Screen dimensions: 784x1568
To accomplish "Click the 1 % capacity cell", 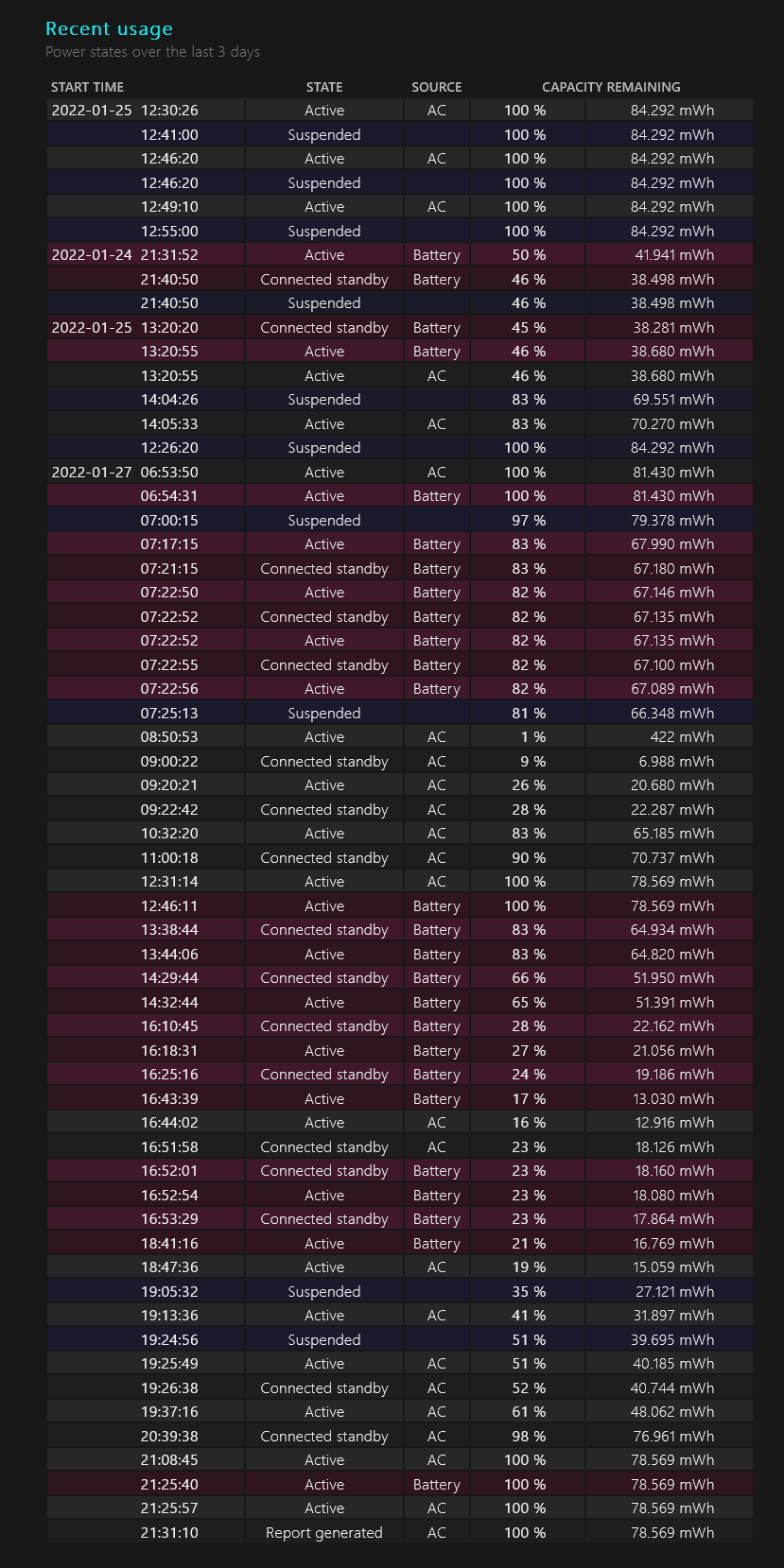I will point(525,737).
